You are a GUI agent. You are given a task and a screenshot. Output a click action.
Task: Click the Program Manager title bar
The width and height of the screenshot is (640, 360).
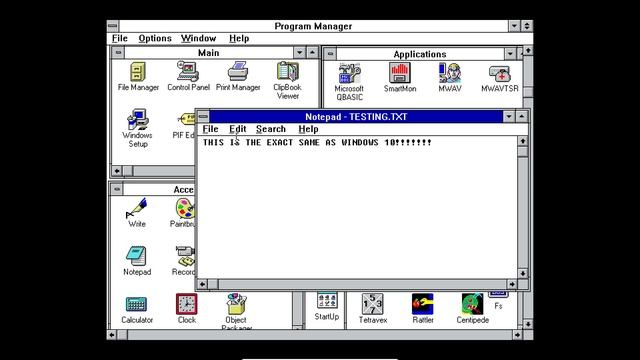coord(313,26)
